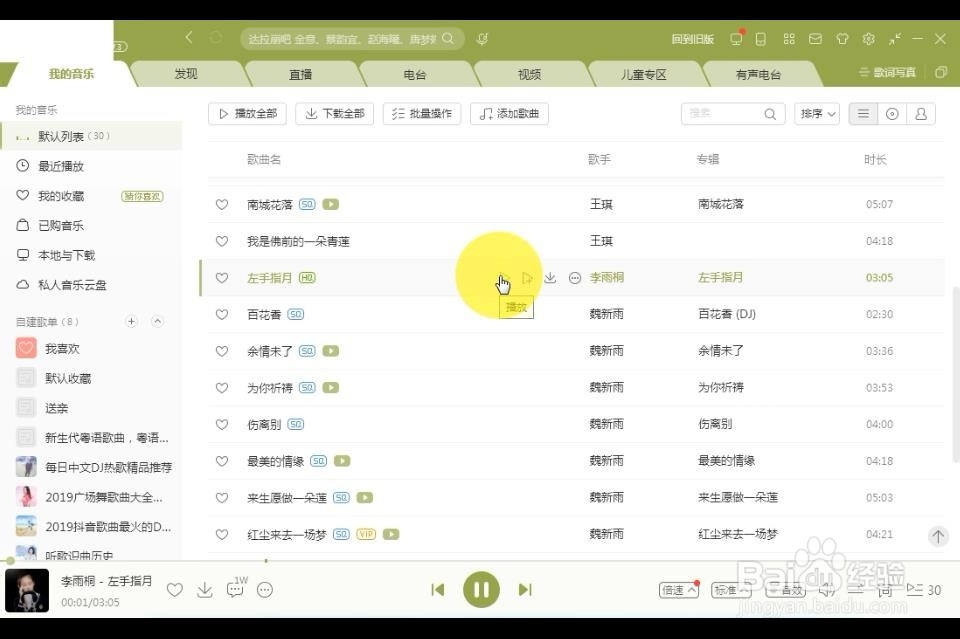Open the messages envelope icon
This screenshot has width=960, height=639.
click(816, 39)
